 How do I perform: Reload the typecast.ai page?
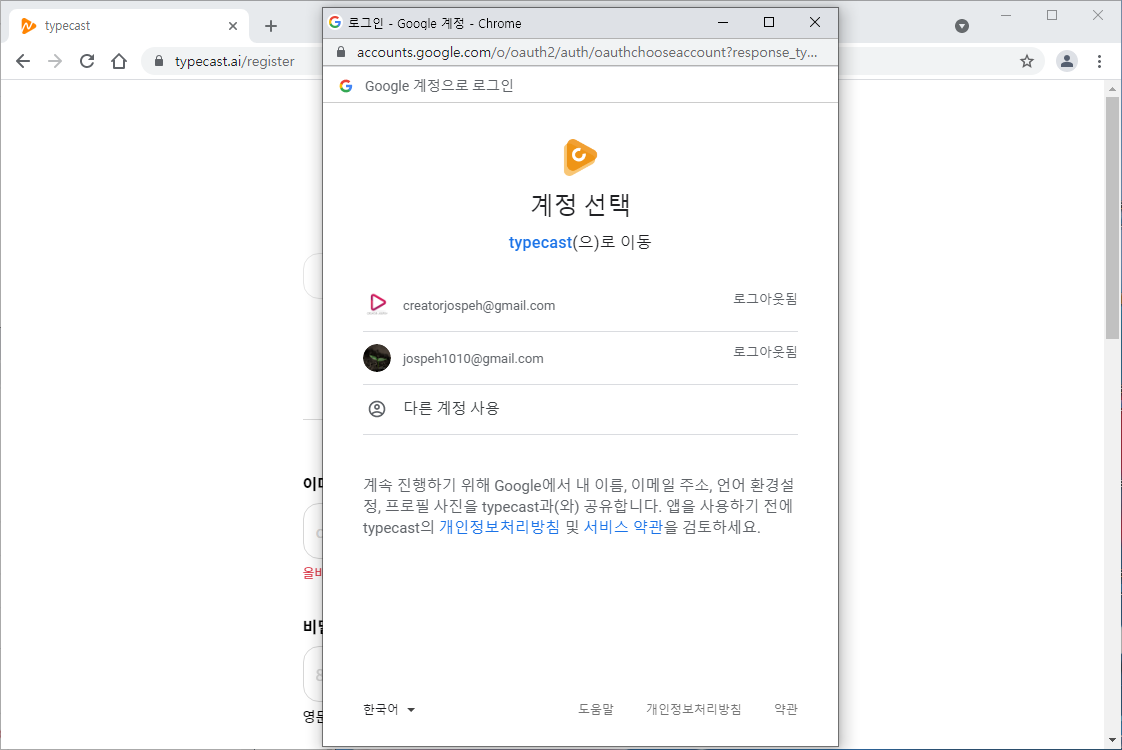tap(87, 61)
